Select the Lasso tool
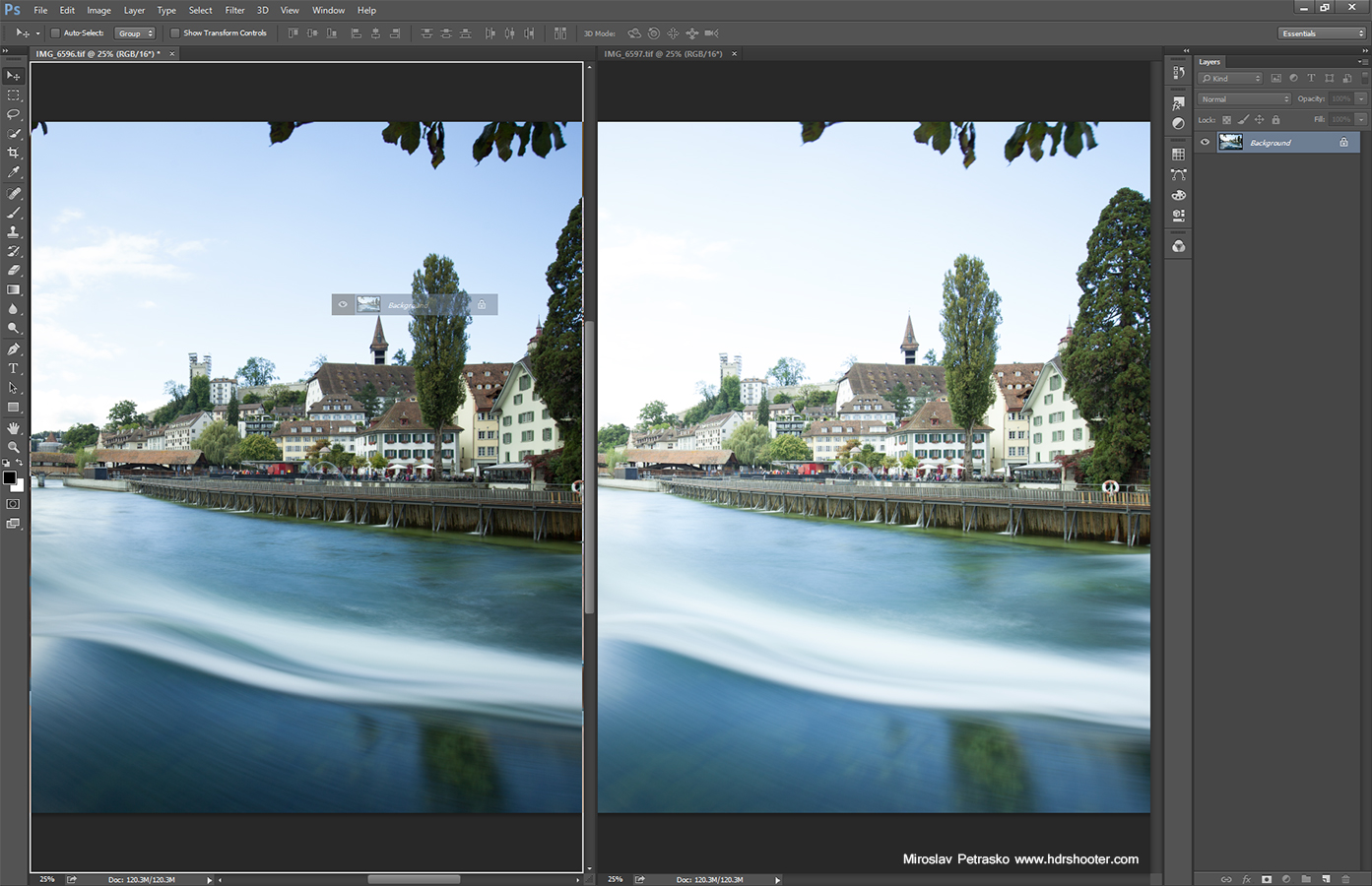Screen dimensions: 1372x886 [x=14, y=114]
